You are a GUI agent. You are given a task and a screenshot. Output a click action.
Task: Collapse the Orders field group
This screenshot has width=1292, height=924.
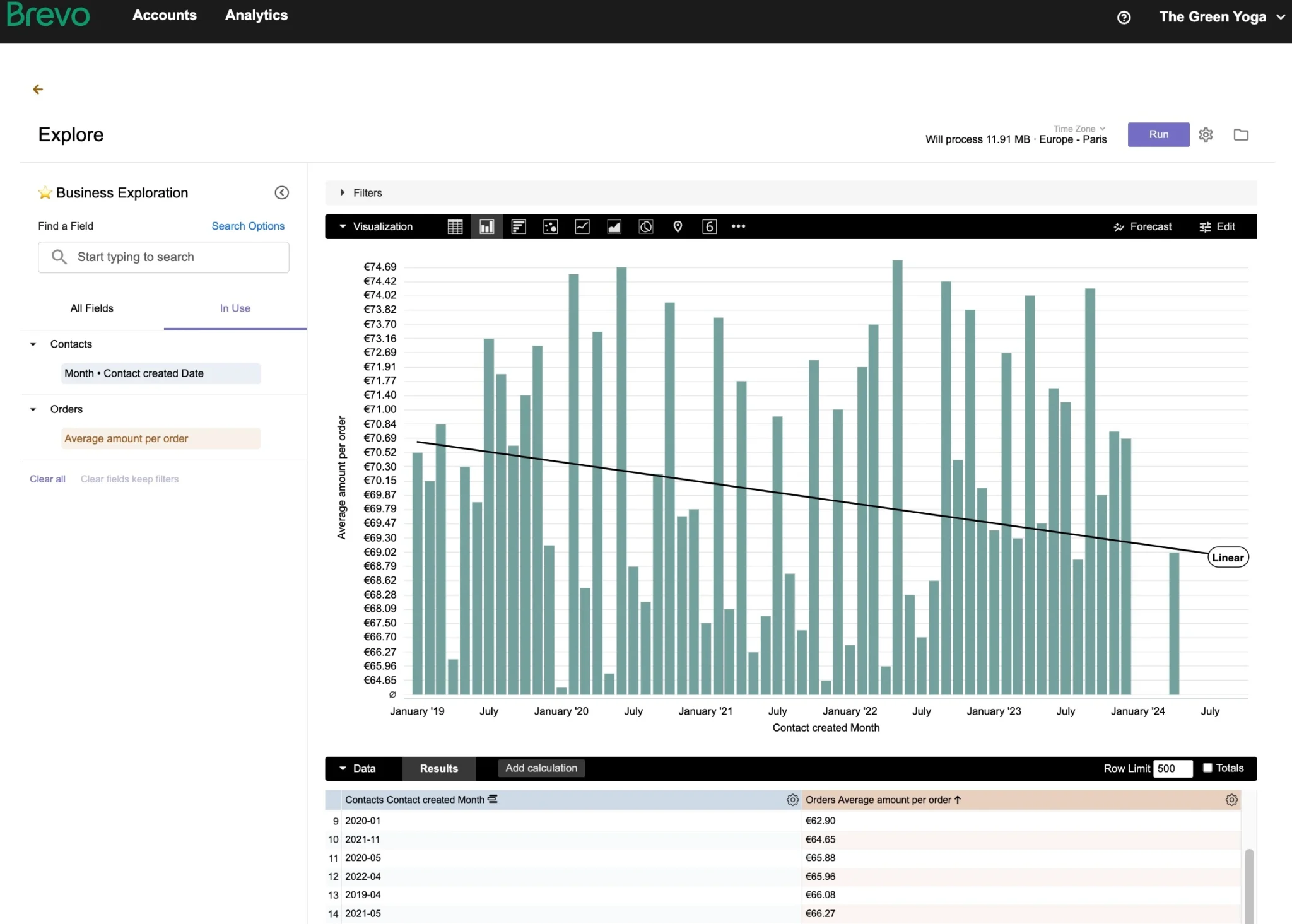(x=33, y=409)
